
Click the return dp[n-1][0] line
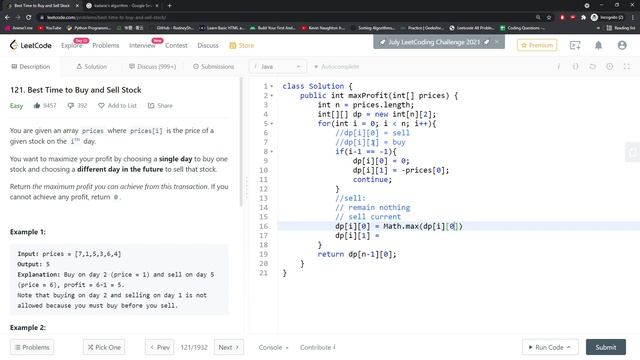pyautogui.click(x=357, y=254)
